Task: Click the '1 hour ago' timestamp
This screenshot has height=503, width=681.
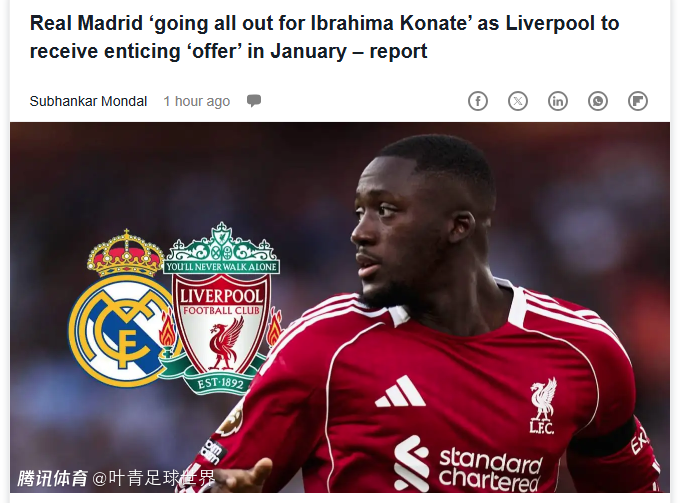Action: [196, 101]
